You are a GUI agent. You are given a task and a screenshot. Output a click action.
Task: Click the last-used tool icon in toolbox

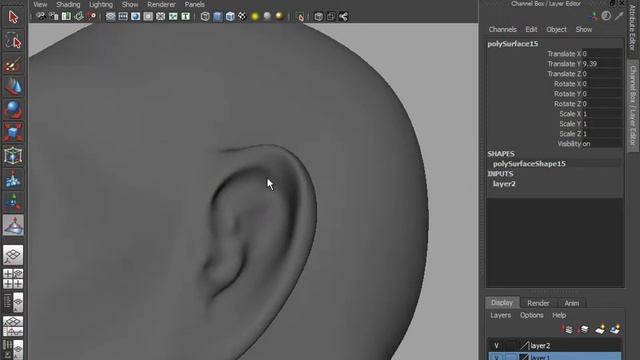tap(13, 225)
